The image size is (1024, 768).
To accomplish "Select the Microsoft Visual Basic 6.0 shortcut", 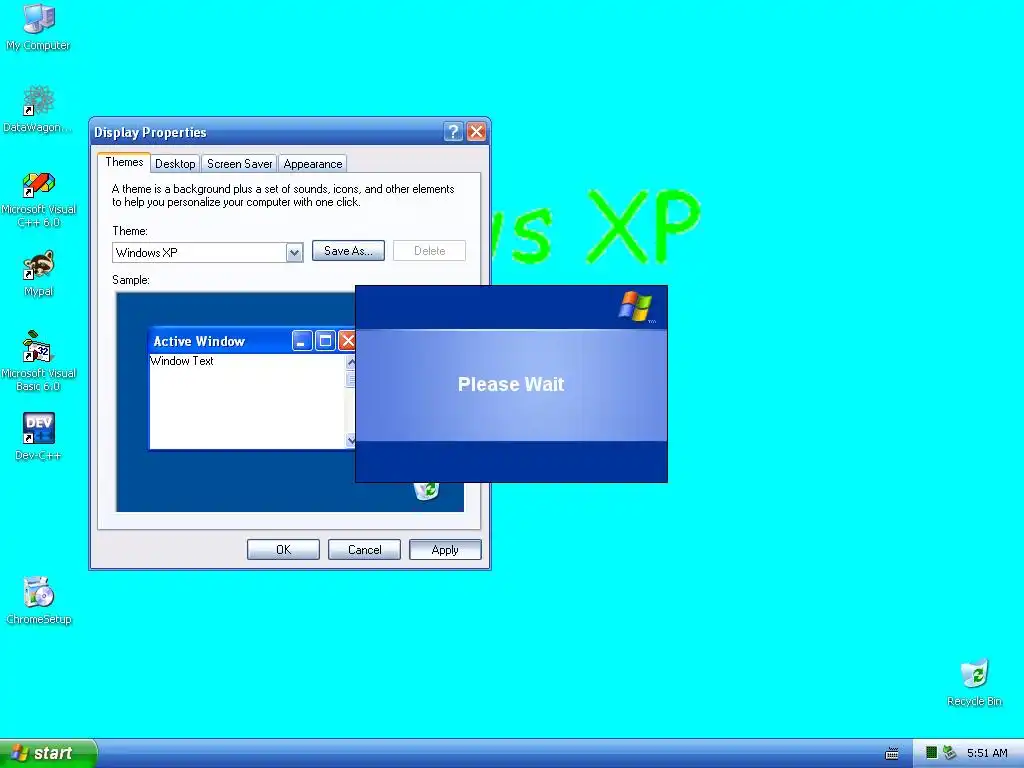I will (39, 361).
